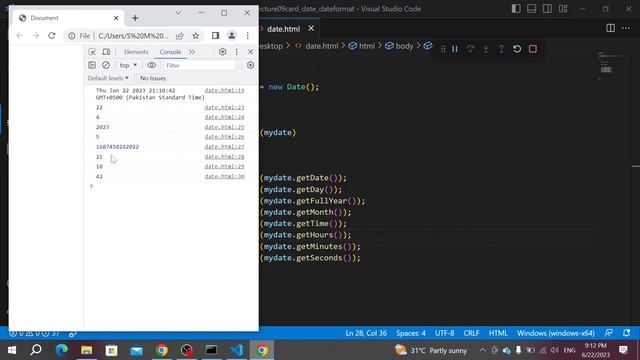Click the No Issues button

[x=153, y=78]
